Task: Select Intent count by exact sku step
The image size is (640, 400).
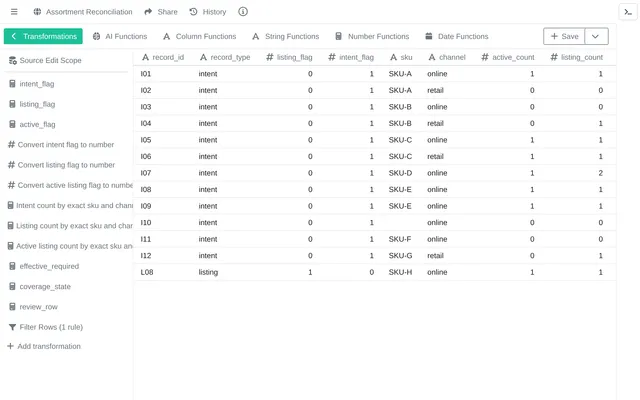Action: (x=70, y=205)
